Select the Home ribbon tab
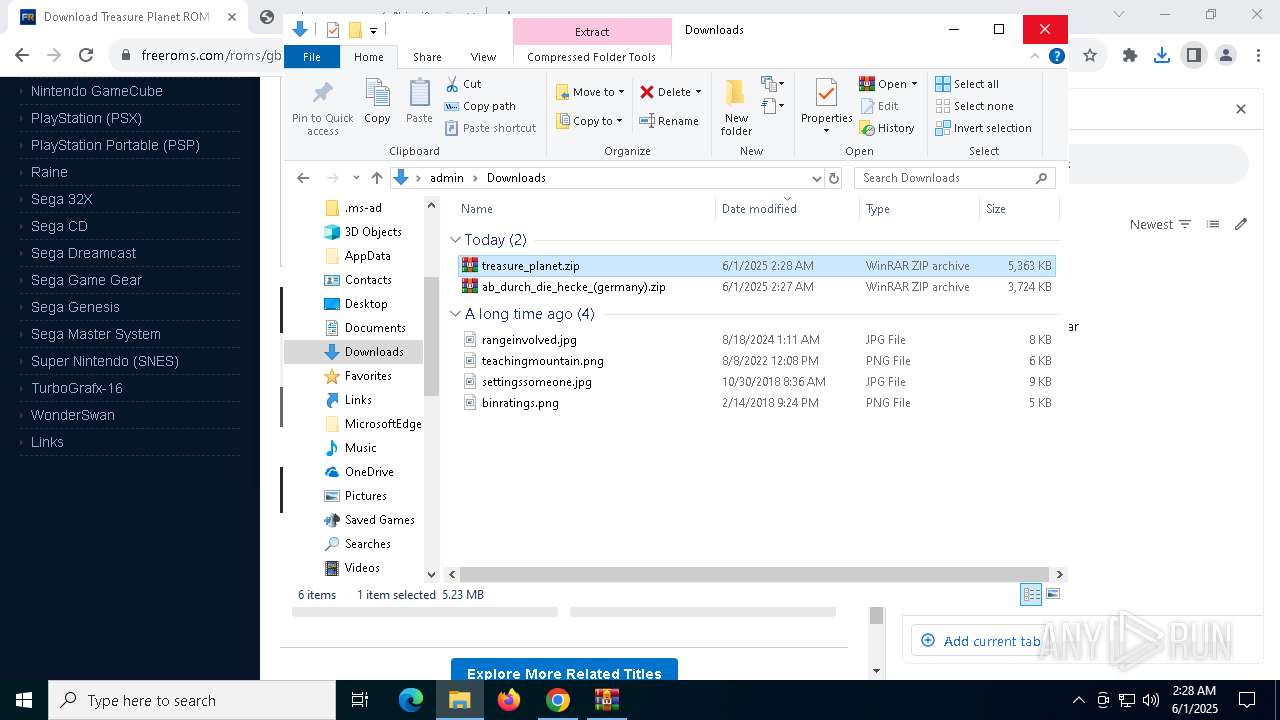This screenshot has height=720, width=1280. (368, 57)
